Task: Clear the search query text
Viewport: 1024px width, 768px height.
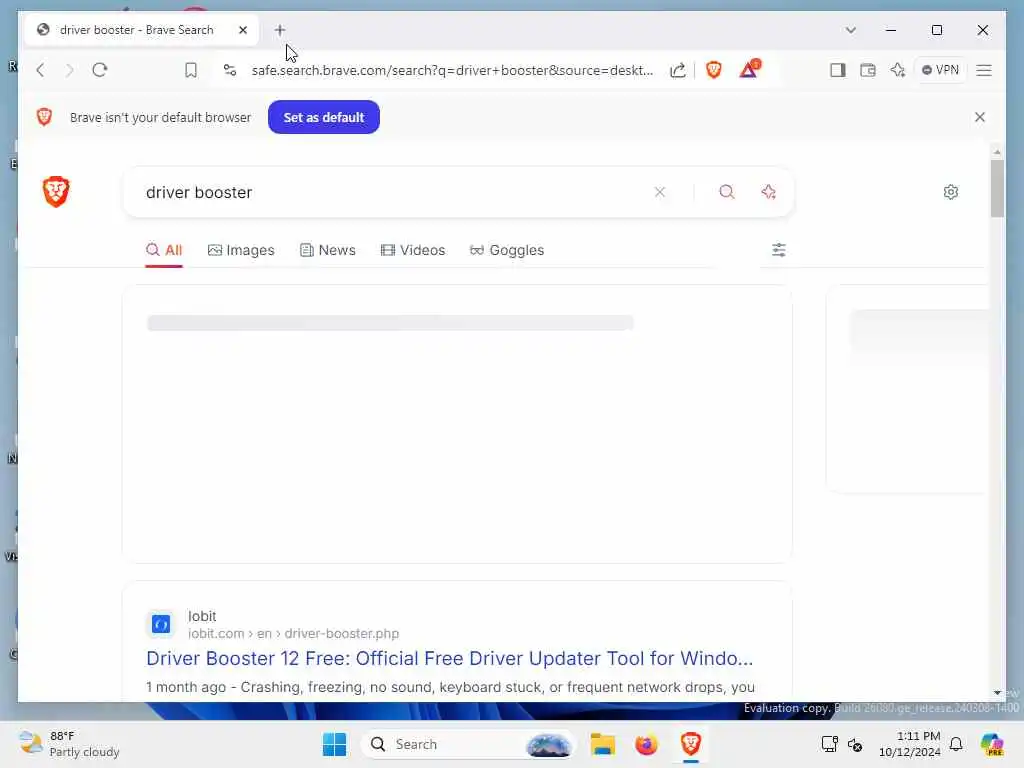Action: [660, 192]
